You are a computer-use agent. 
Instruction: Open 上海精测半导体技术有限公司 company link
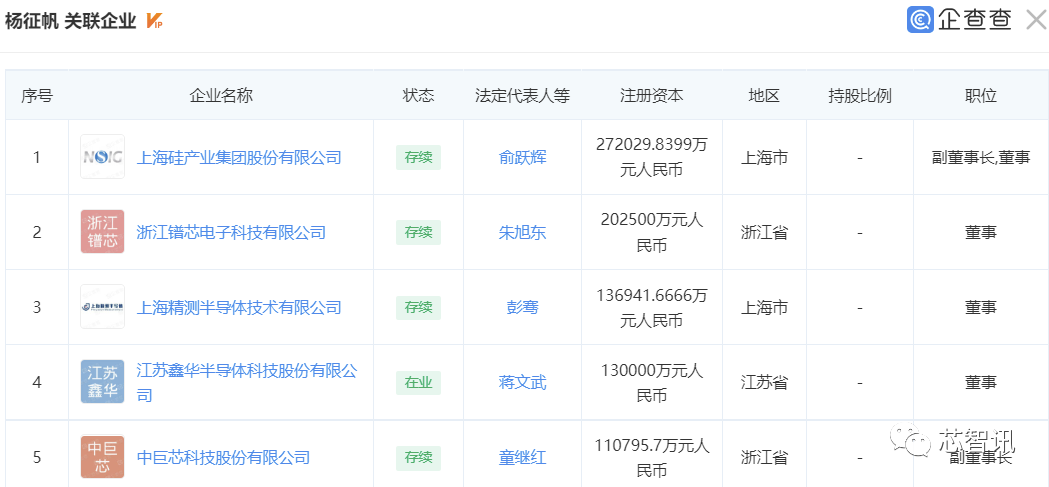click(x=239, y=307)
